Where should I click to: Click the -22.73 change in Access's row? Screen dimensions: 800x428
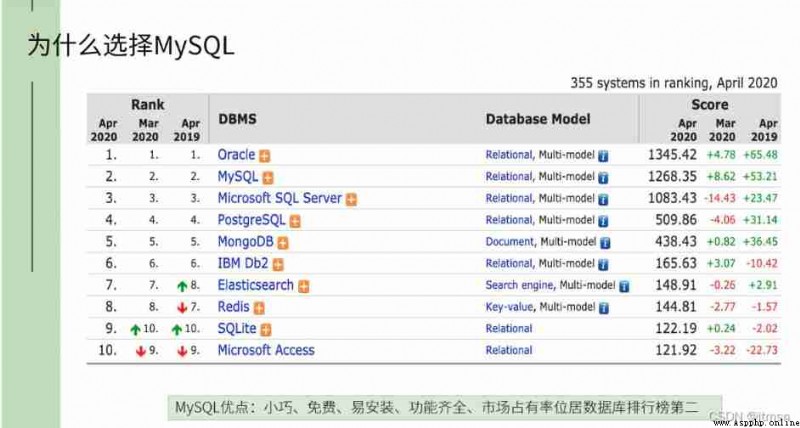760,351
